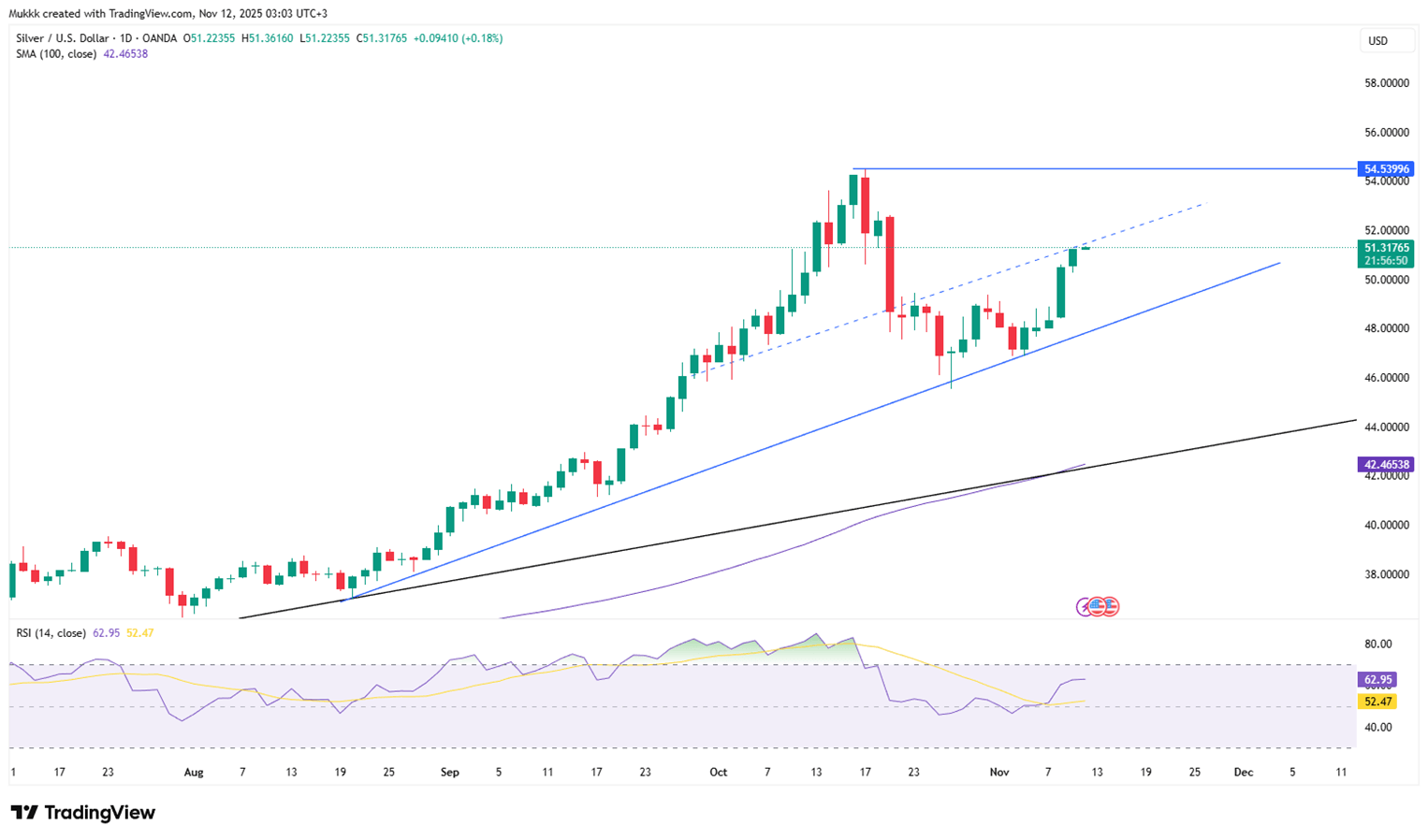The image size is (1428, 840).
Task: Click the Sep label on time axis
Action: [450, 773]
